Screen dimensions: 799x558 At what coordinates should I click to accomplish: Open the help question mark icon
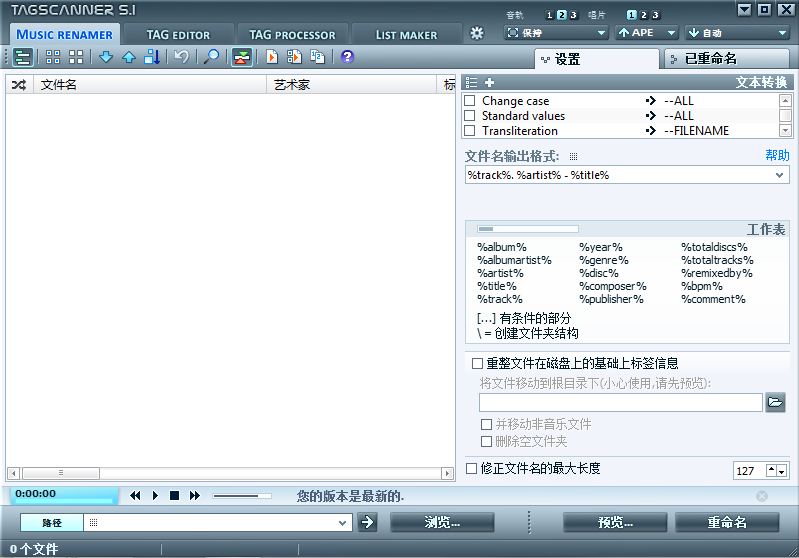pyautogui.click(x=347, y=57)
